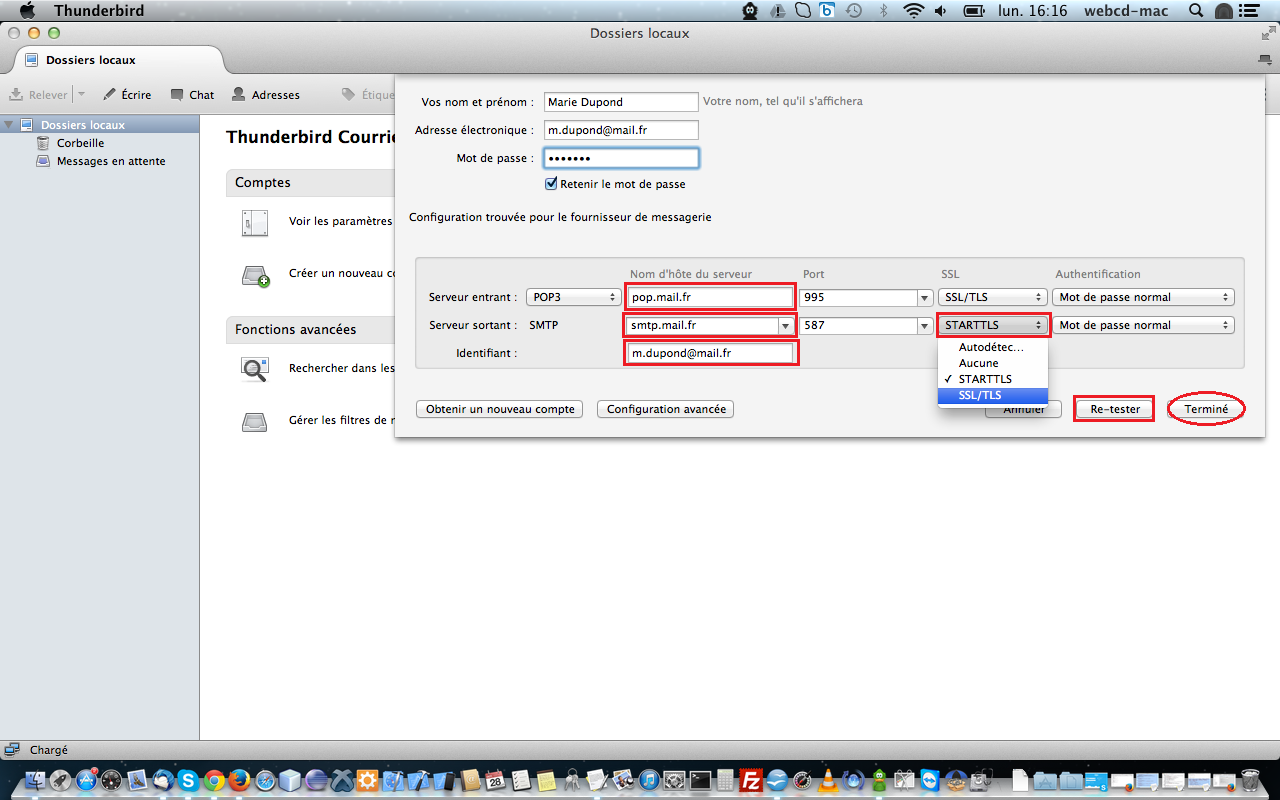
Task: Click the outgoing STARTTLS SSL dropdown
Action: [x=993, y=325]
